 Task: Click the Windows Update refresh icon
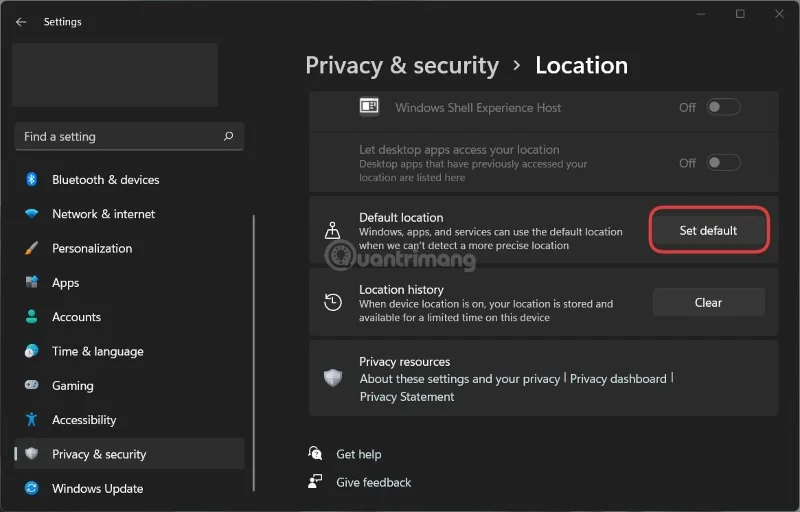click(x=32, y=488)
